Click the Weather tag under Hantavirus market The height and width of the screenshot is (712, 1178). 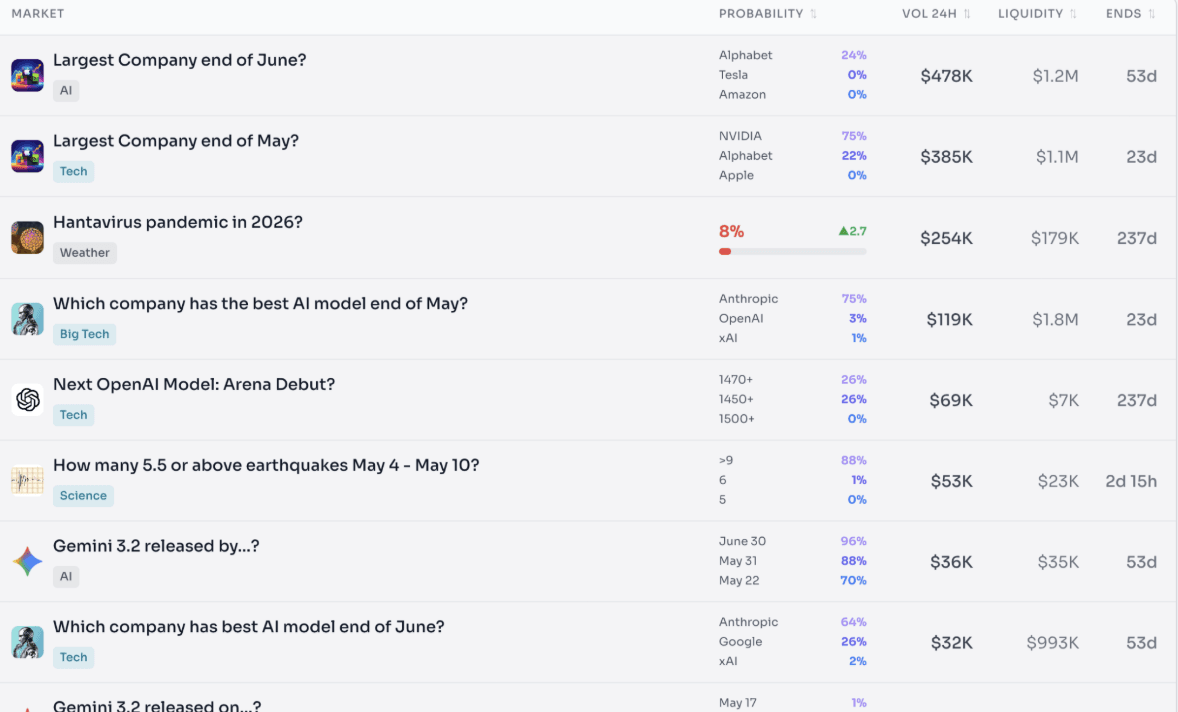85,252
